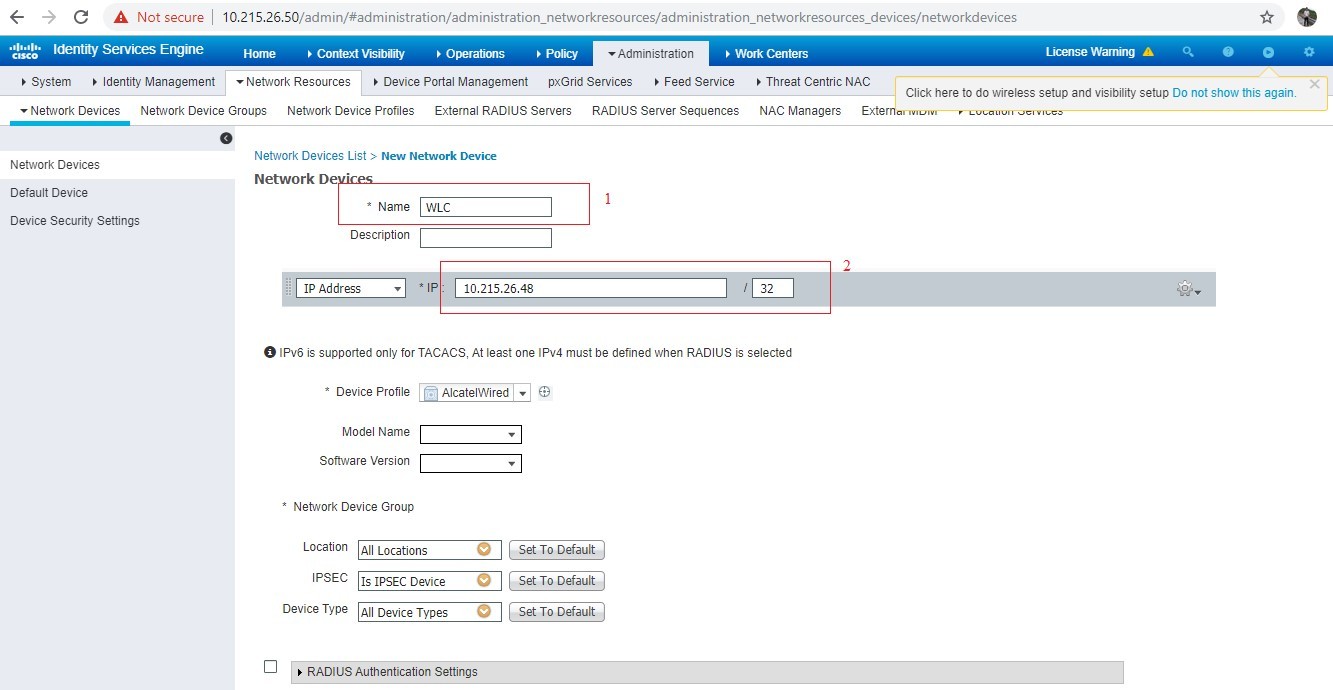This screenshot has width=1333, height=690.
Task: Open the Home tab
Action: (x=259, y=53)
